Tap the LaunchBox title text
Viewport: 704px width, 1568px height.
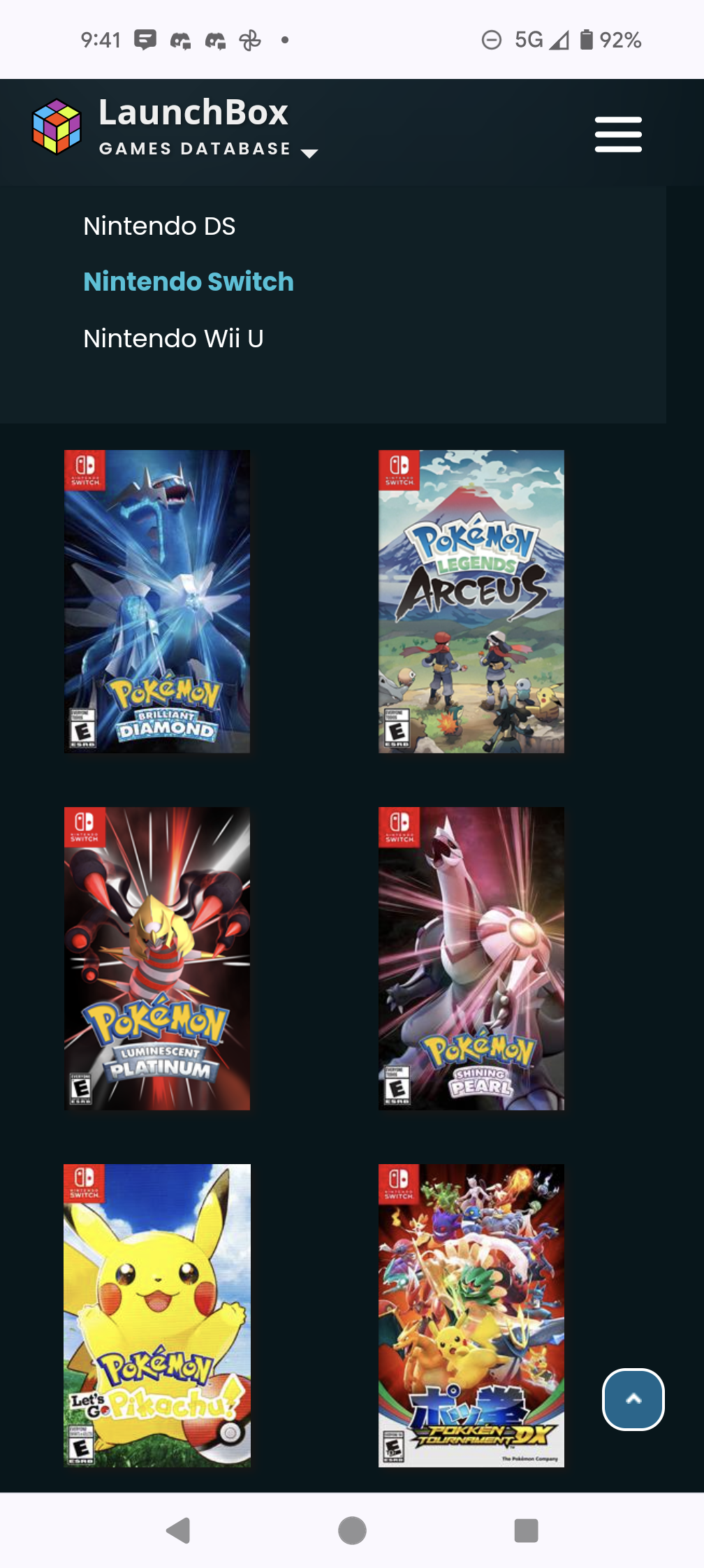pyautogui.click(x=193, y=112)
